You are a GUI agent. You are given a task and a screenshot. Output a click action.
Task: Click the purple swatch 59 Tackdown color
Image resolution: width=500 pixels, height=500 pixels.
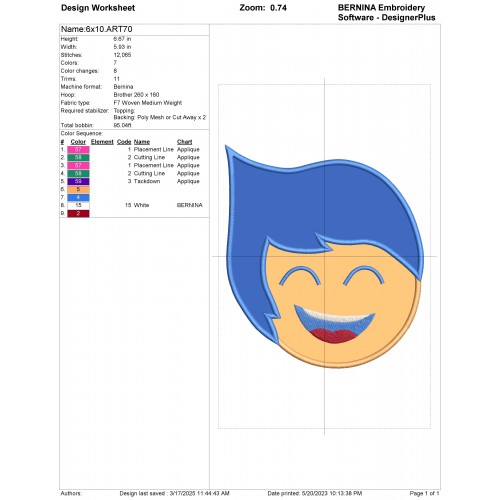(x=78, y=181)
